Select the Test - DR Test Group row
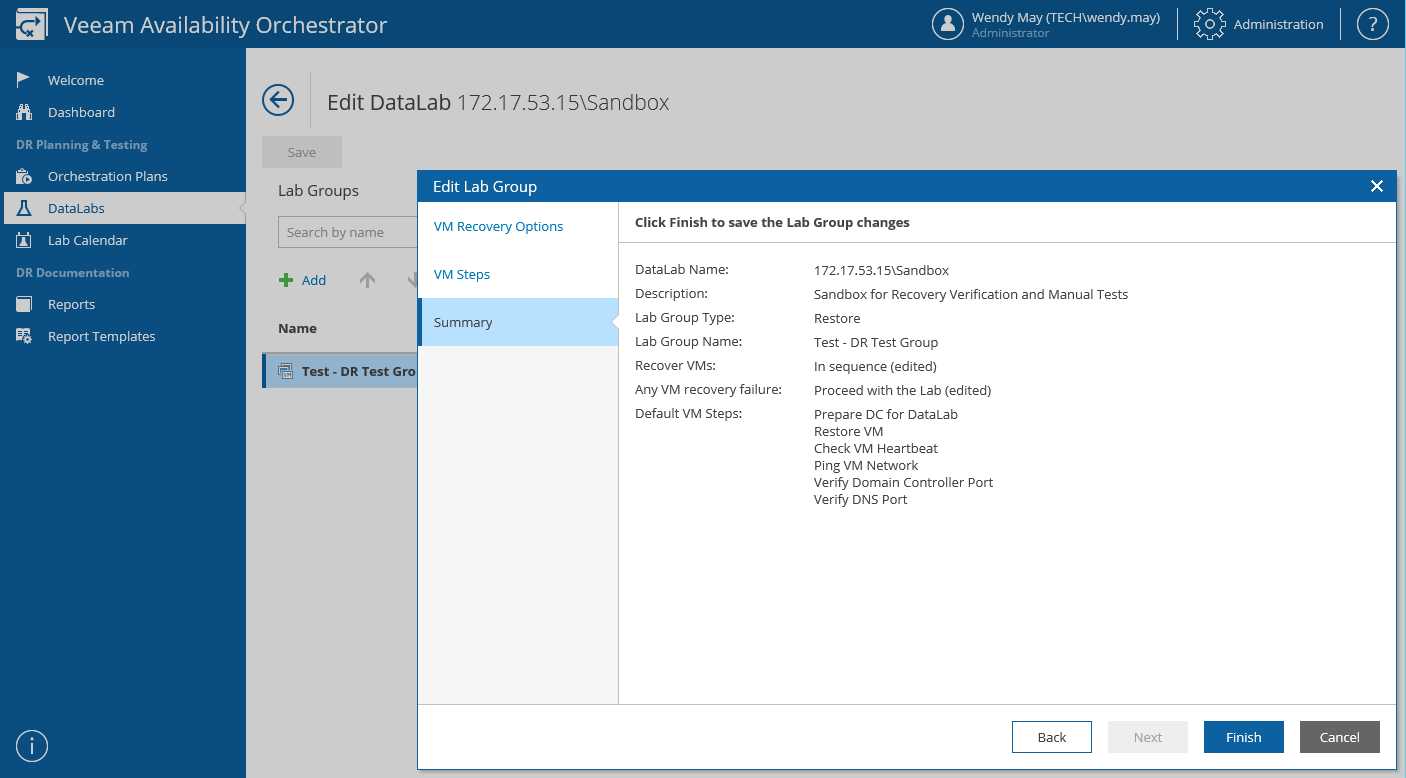 click(345, 371)
